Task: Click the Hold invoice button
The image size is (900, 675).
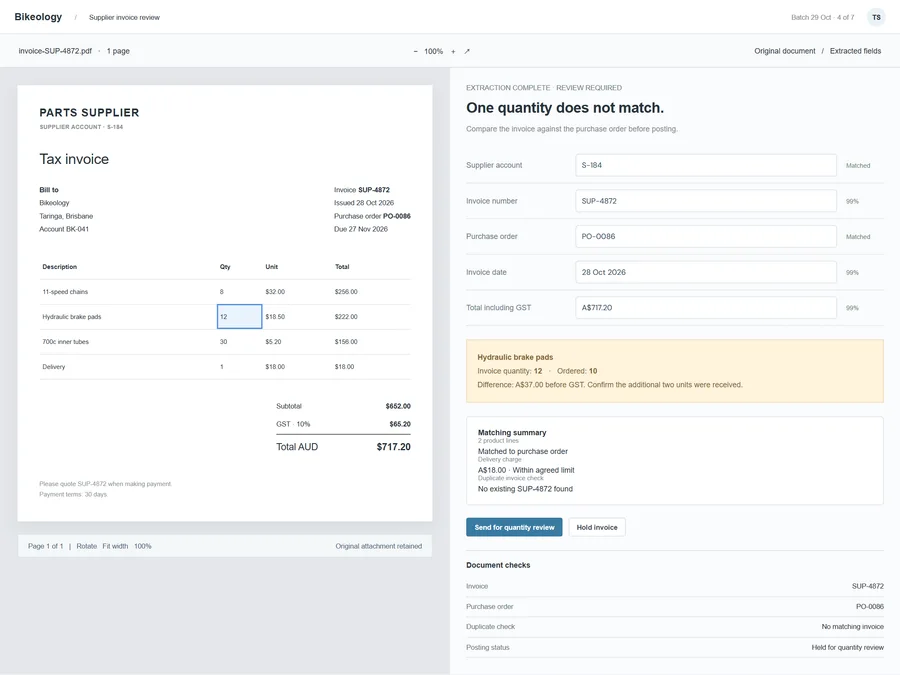Action: tap(597, 527)
